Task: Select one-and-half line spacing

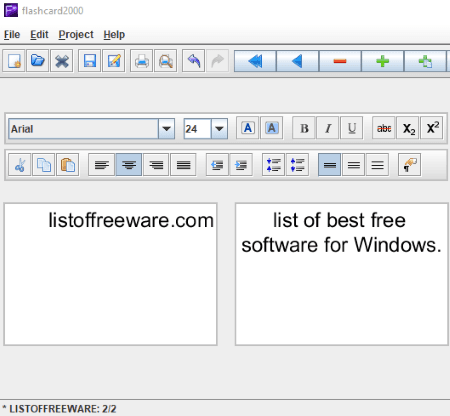Action: (x=354, y=165)
